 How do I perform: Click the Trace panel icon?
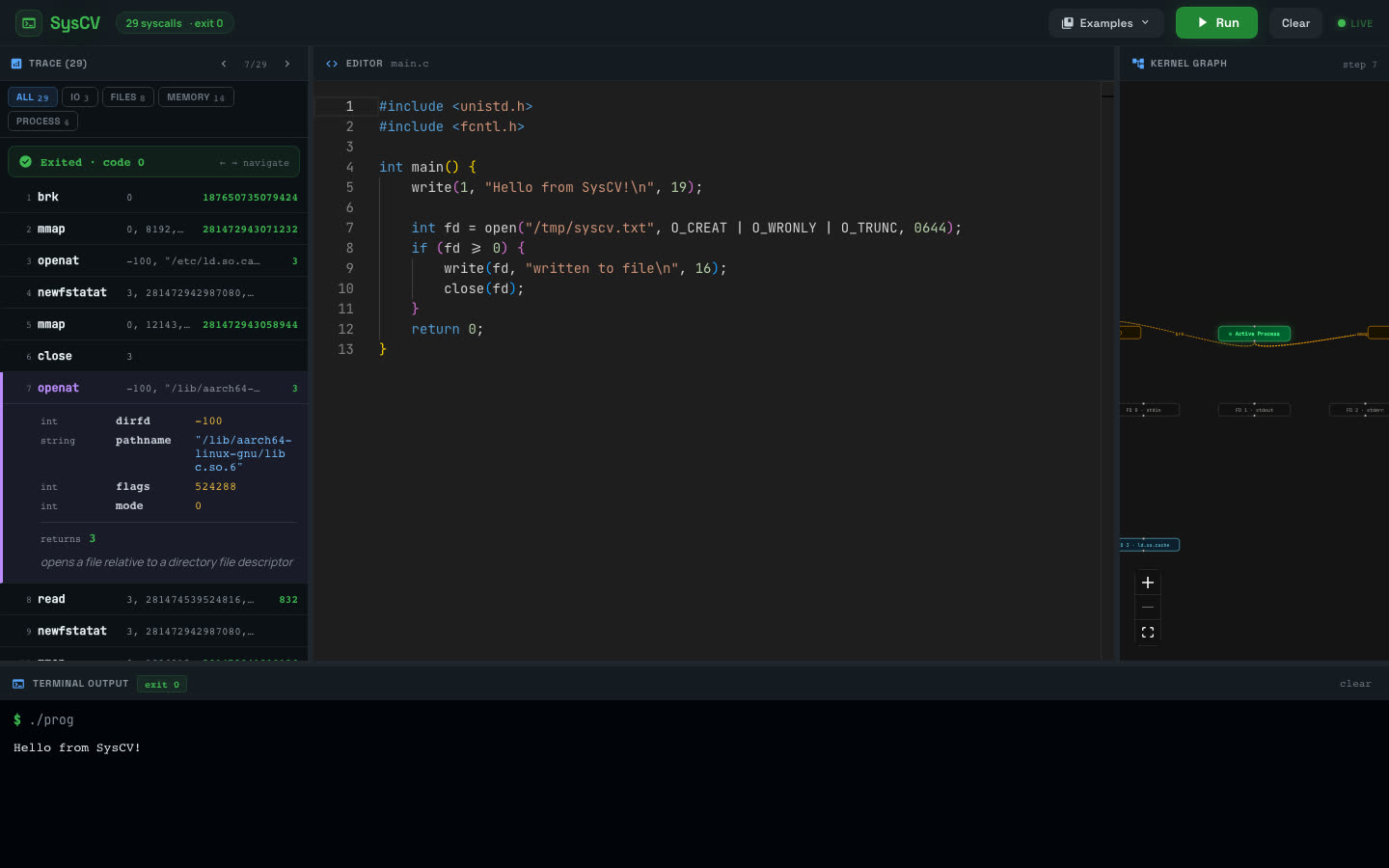pyautogui.click(x=16, y=64)
